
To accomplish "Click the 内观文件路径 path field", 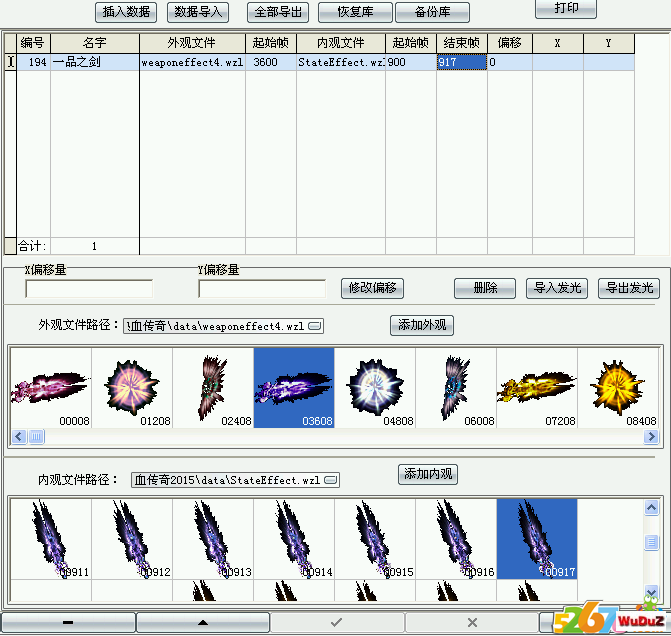I will point(235,480).
